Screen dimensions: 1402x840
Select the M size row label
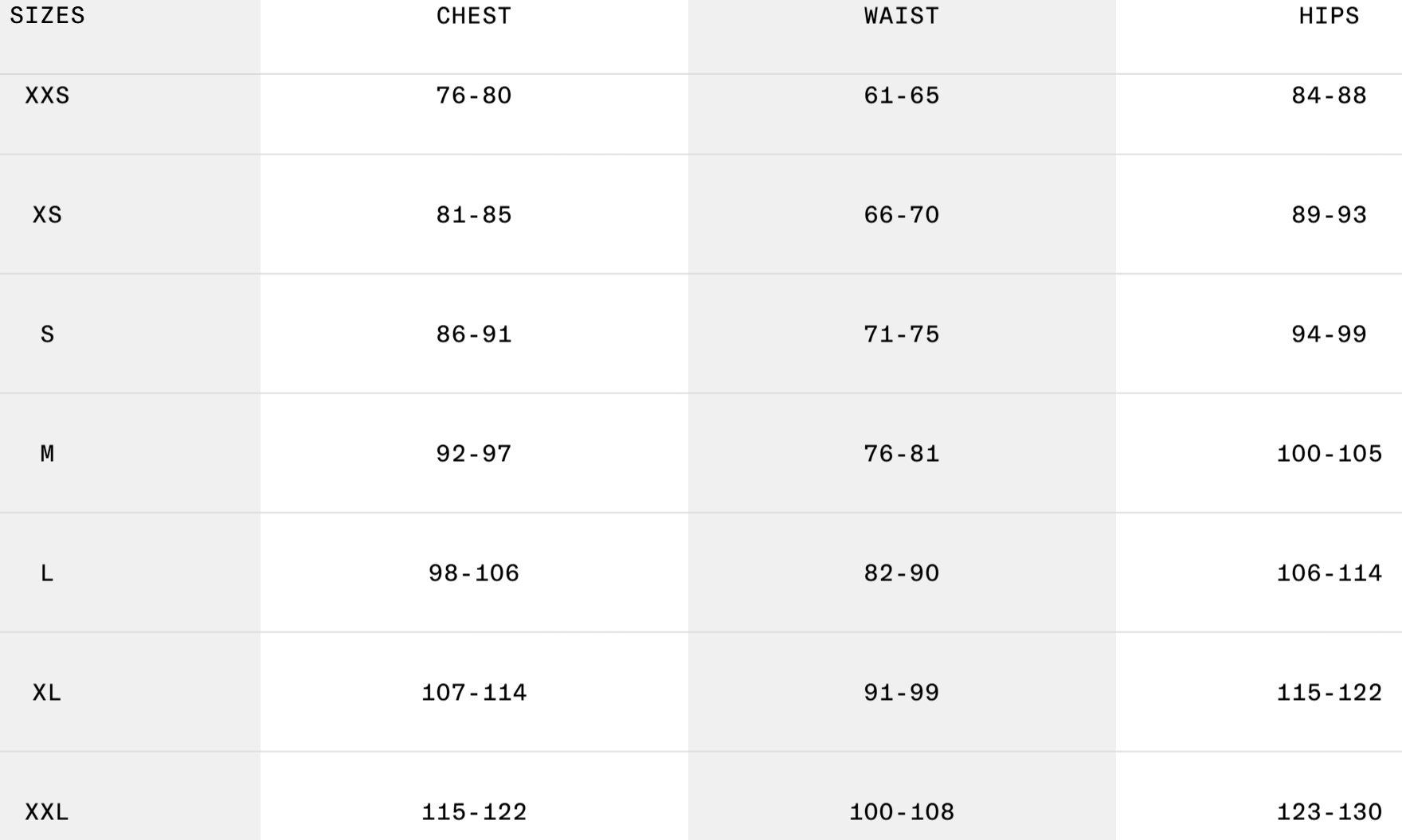(47, 454)
